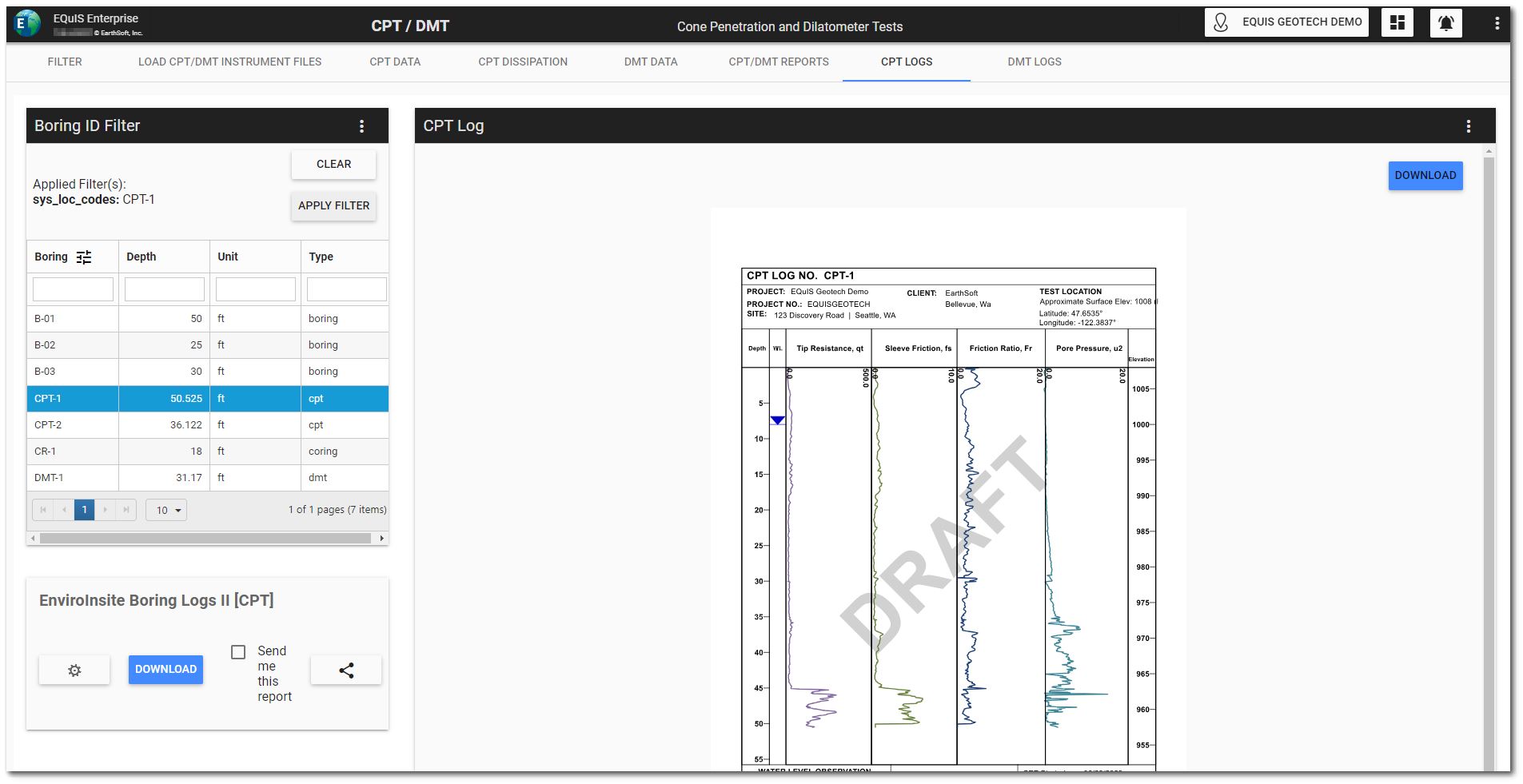
Task: Click the Boring column filter icon
Action: tap(84, 257)
